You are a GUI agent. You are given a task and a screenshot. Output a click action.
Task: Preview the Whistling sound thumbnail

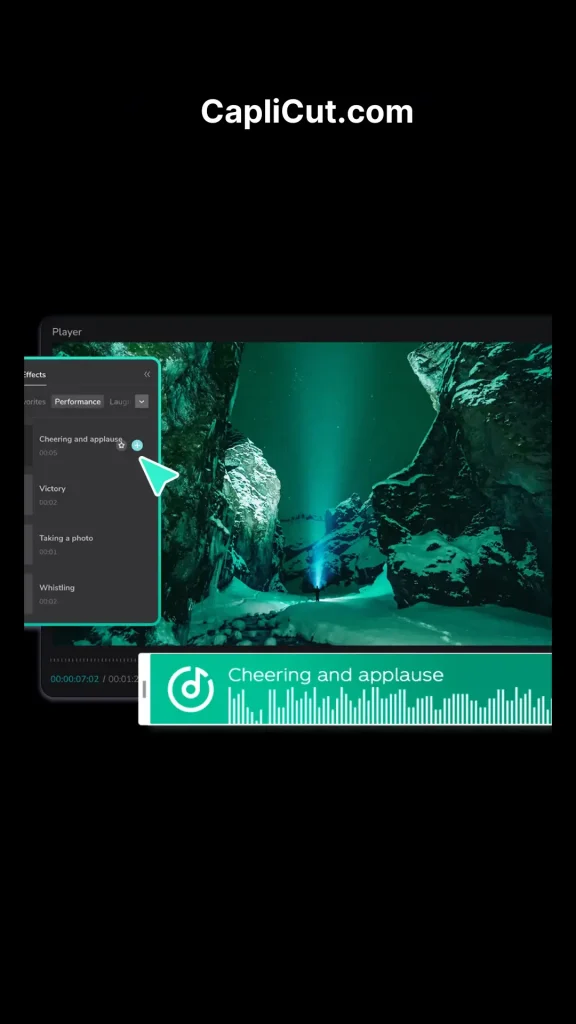28,594
